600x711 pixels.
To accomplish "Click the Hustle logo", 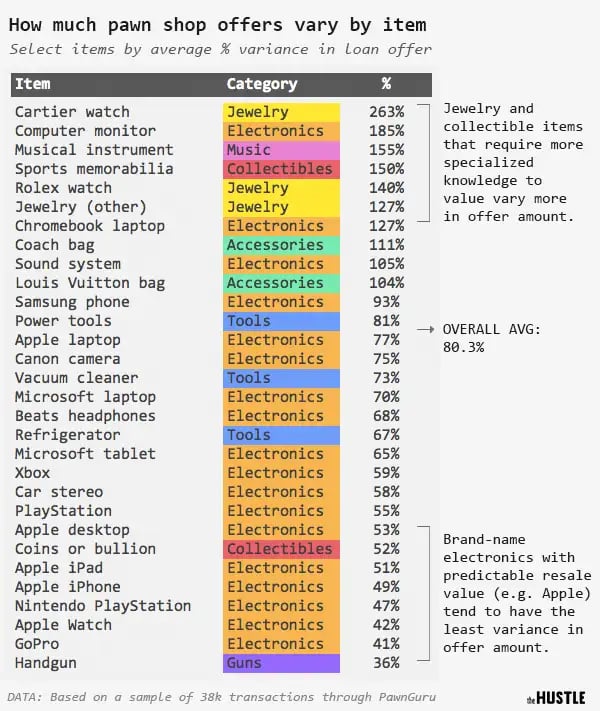I will point(556,697).
